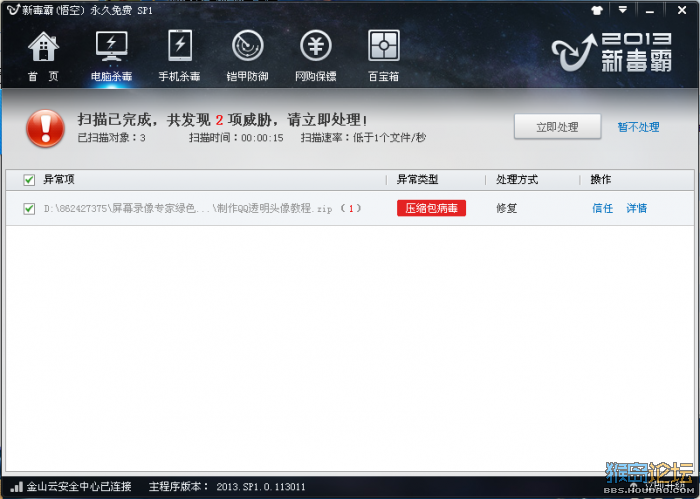Click the version 2013.SP1.0.113011 text
The height and width of the screenshot is (499, 700).
261,487
